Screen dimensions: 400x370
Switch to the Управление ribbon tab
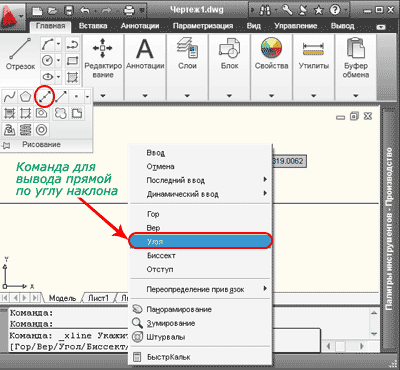tap(295, 26)
